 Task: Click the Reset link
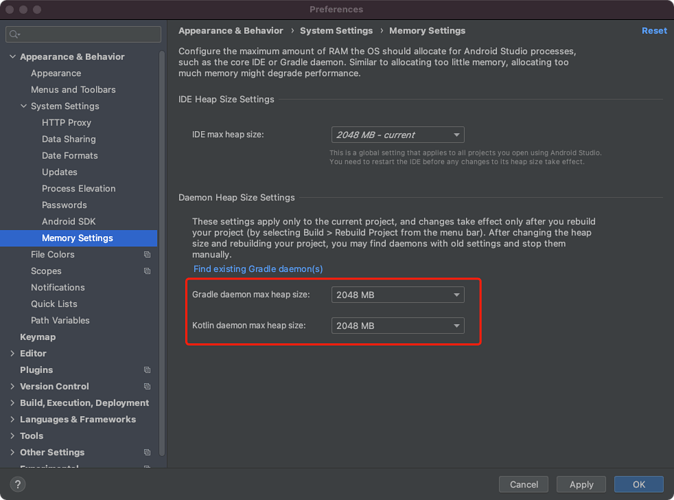pos(654,31)
